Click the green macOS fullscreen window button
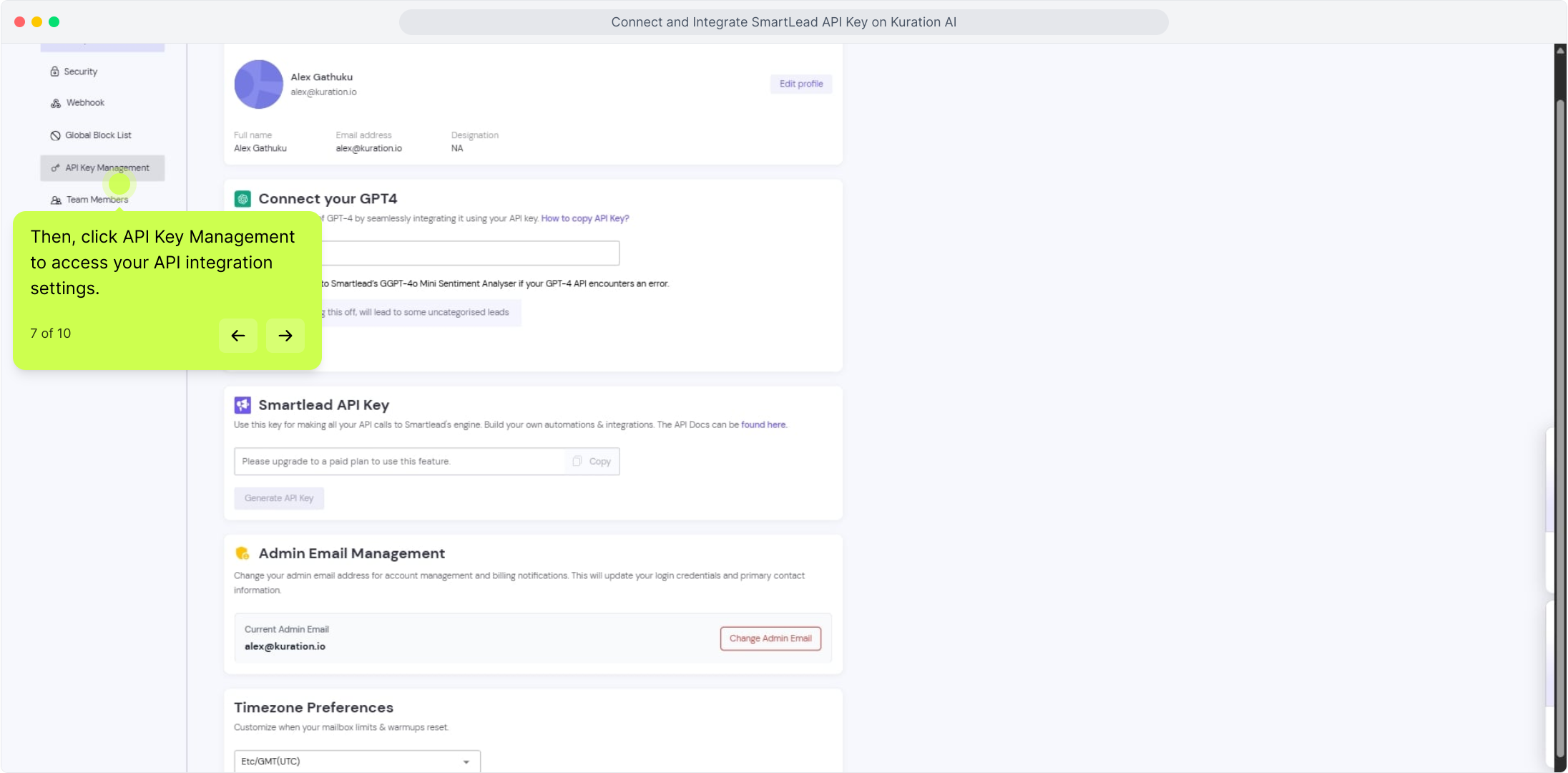This screenshot has width=1568, height=773. tap(54, 22)
